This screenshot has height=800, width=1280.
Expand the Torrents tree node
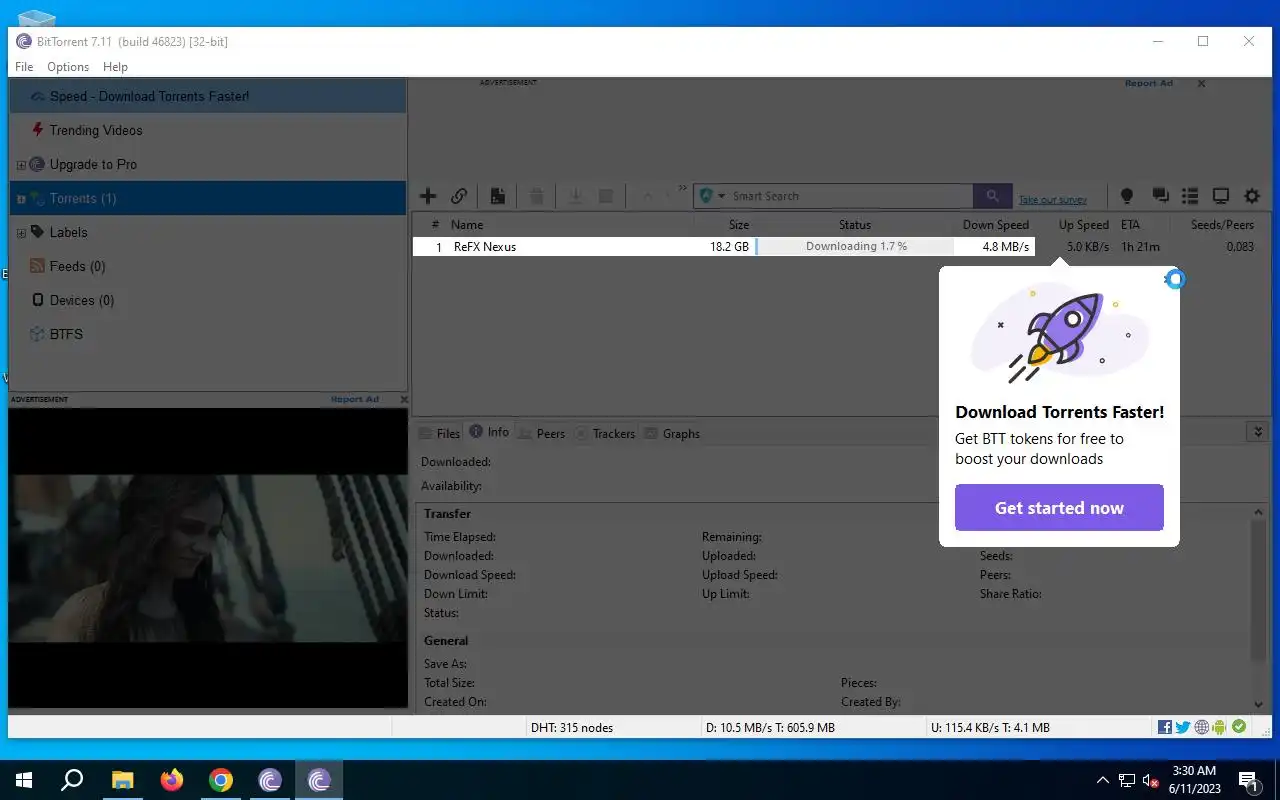click(x=21, y=199)
